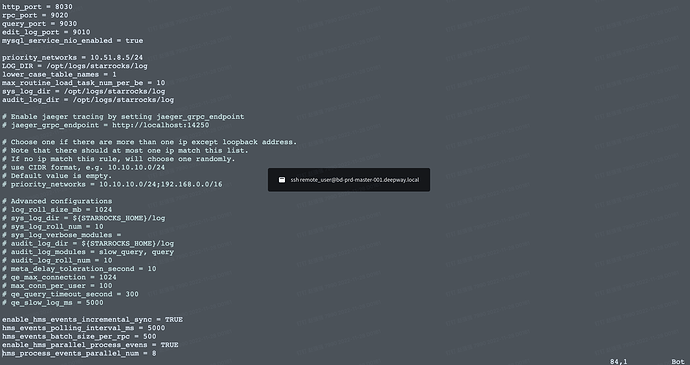Click the edit_log_port = 9010 line
Viewport: 690px width, 365px height.
(x=46, y=32)
